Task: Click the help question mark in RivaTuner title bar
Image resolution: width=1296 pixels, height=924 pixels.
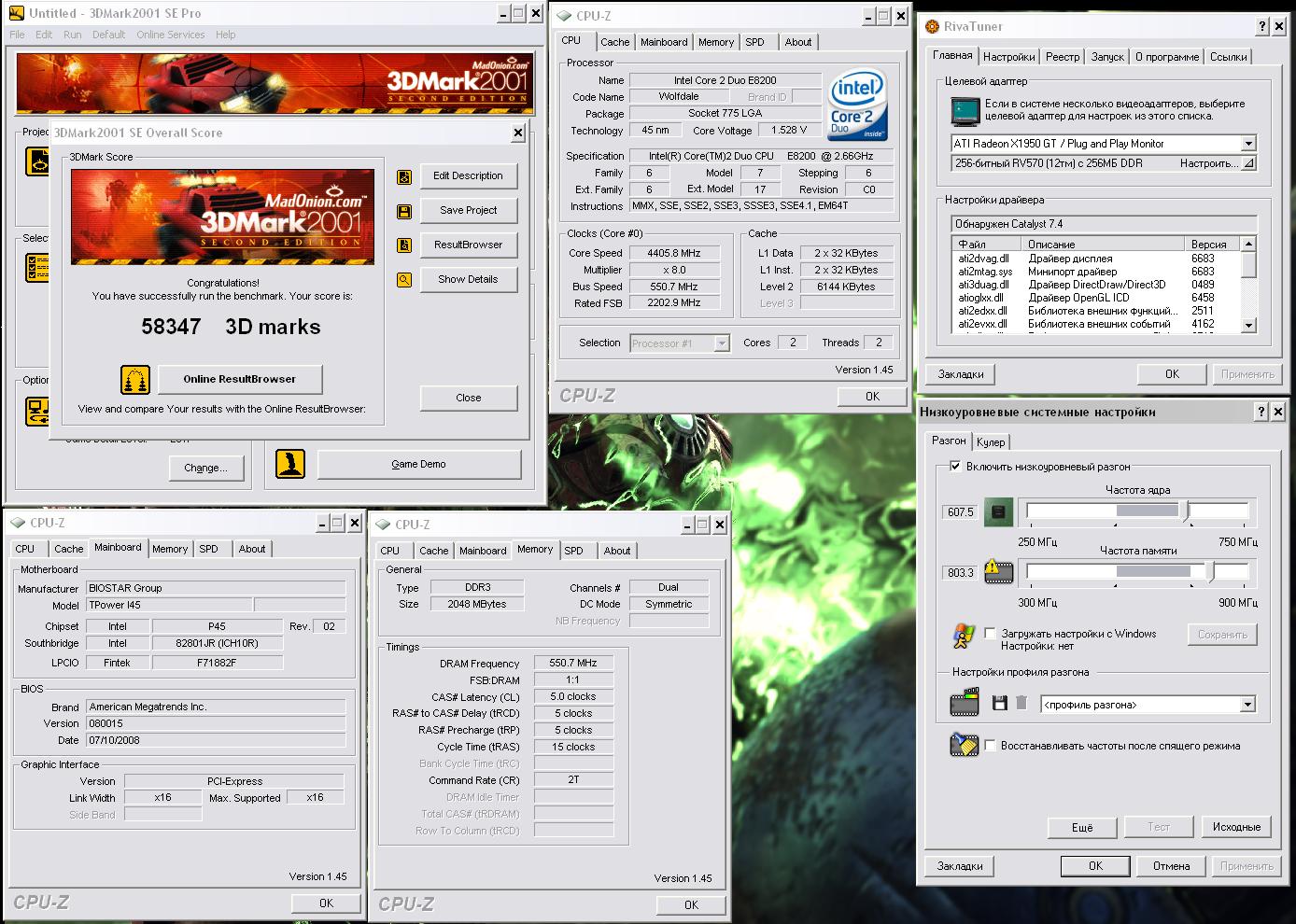Action: [1262, 26]
